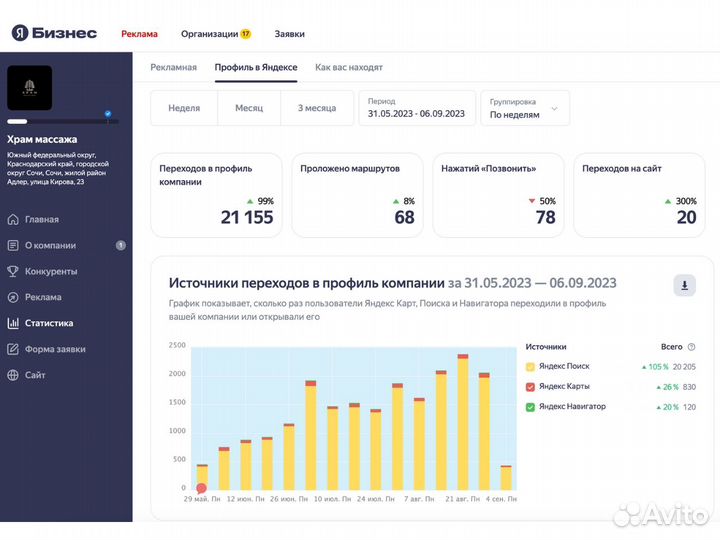This screenshot has width=720, height=540.
Task: Click the Нажатий «Позвонить» card
Action: click(498, 195)
